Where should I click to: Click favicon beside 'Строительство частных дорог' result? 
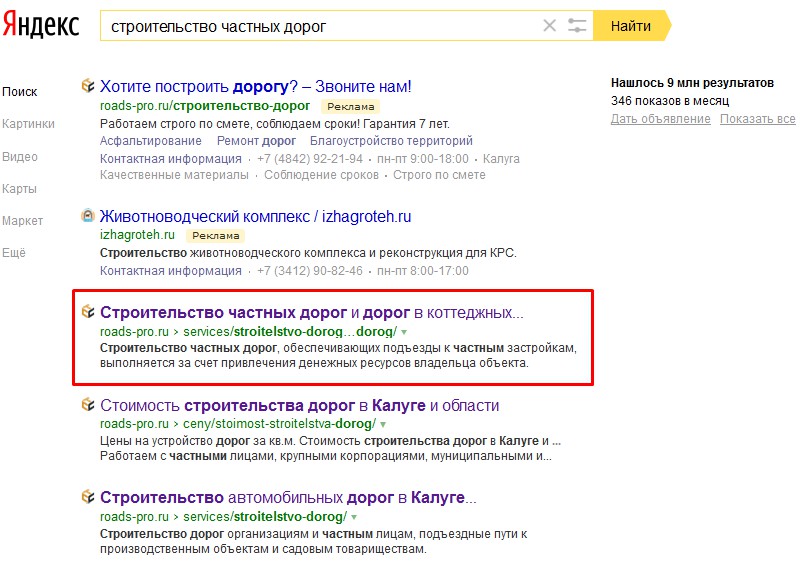[x=88, y=311]
